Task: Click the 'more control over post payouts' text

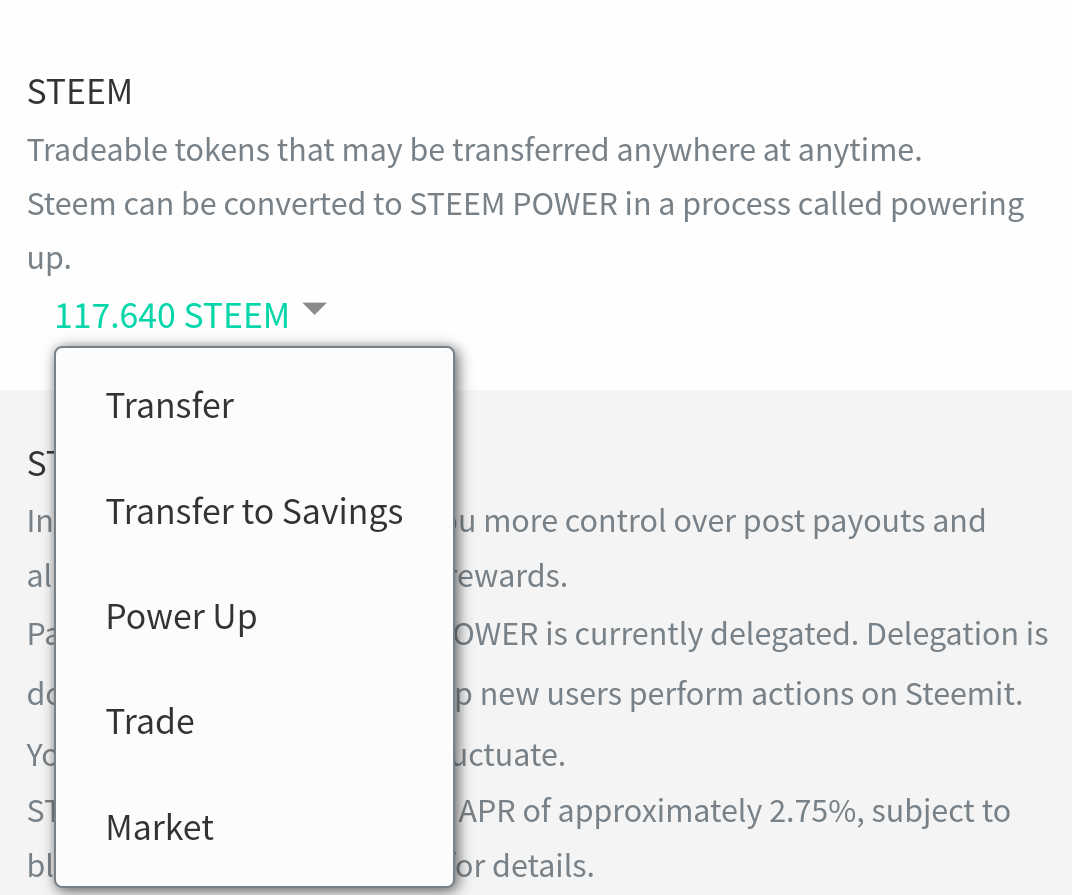Action: pyautogui.click(x=720, y=521)
